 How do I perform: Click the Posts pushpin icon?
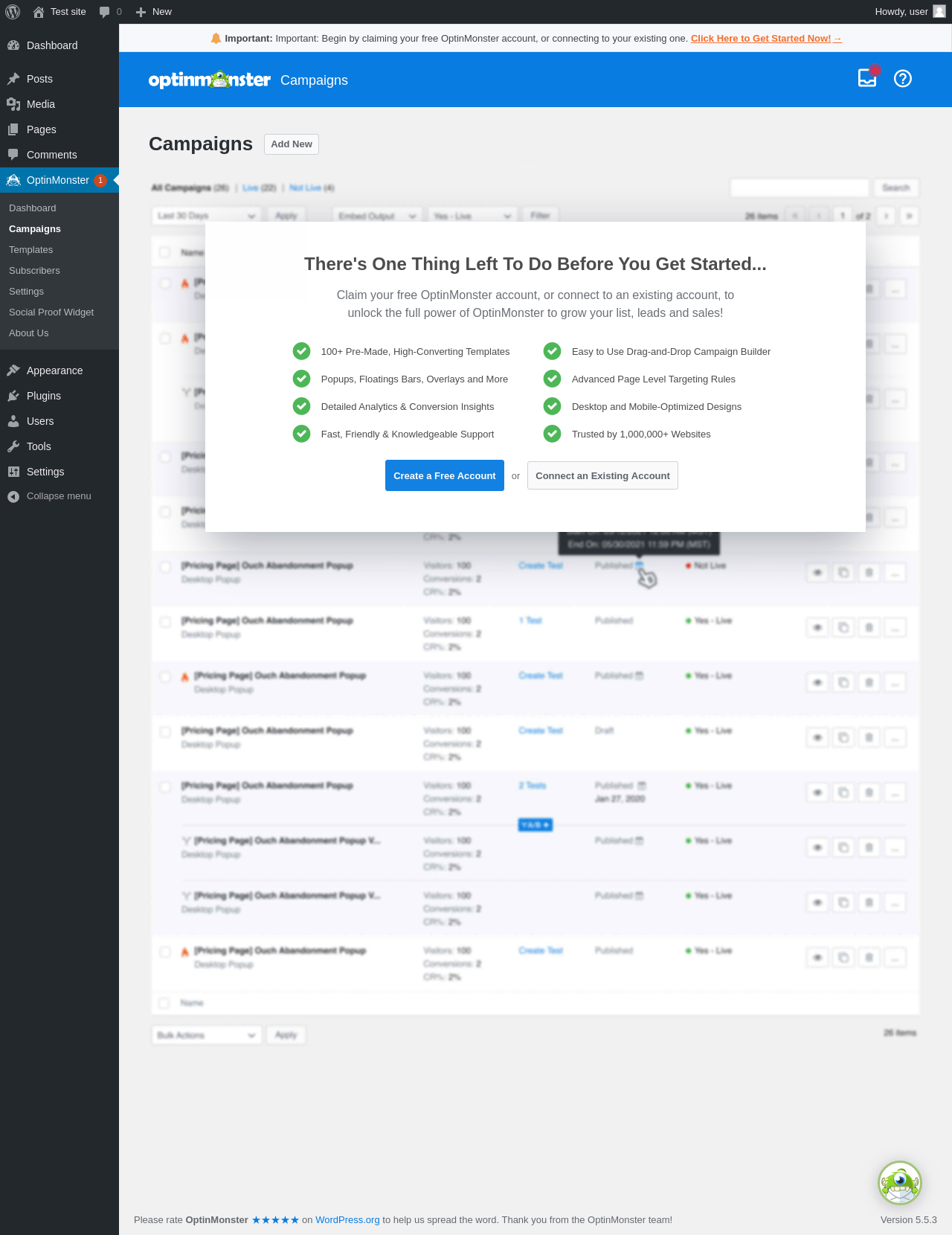(x=13, y=79)
